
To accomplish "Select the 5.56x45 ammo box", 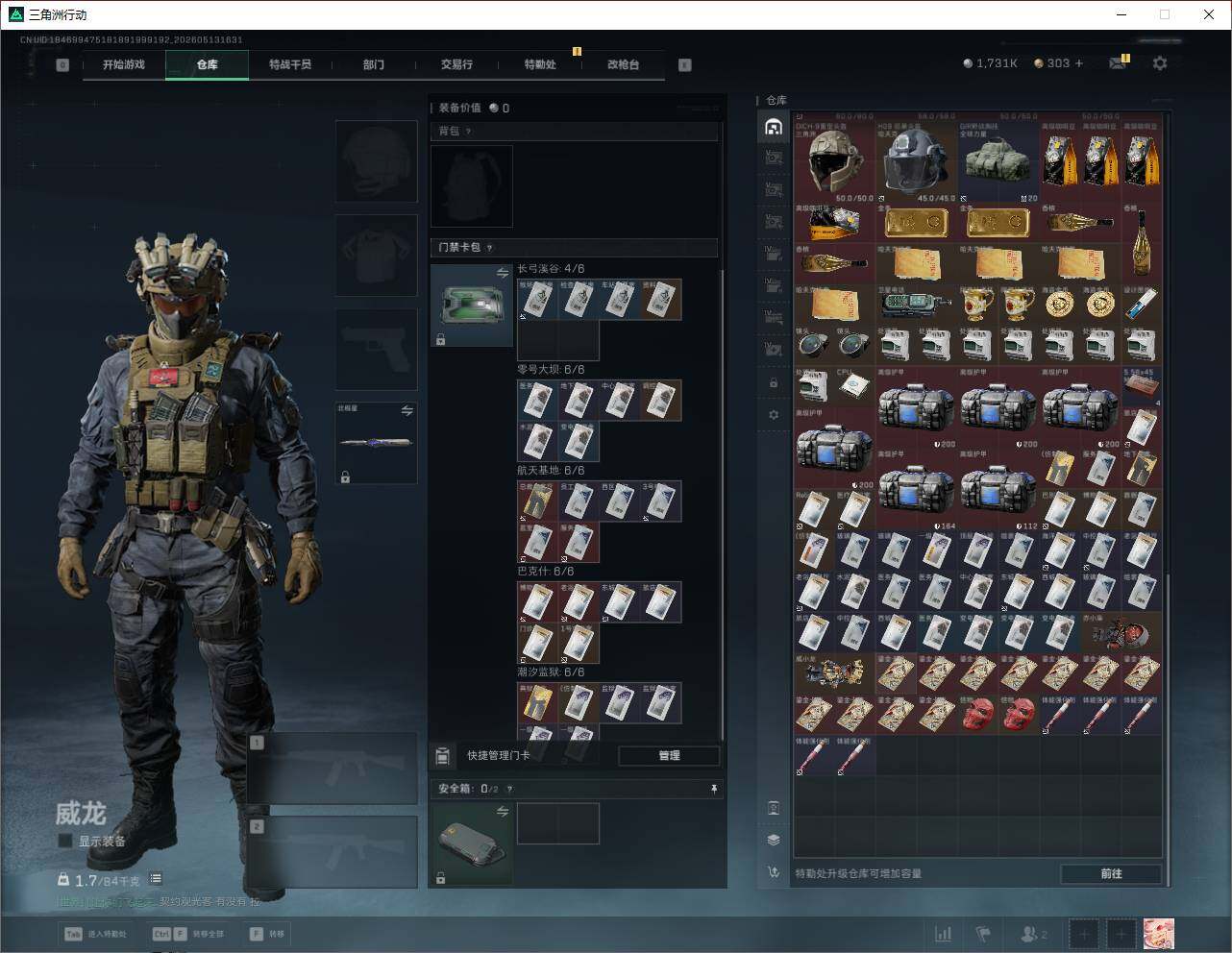I will 1141,385.
